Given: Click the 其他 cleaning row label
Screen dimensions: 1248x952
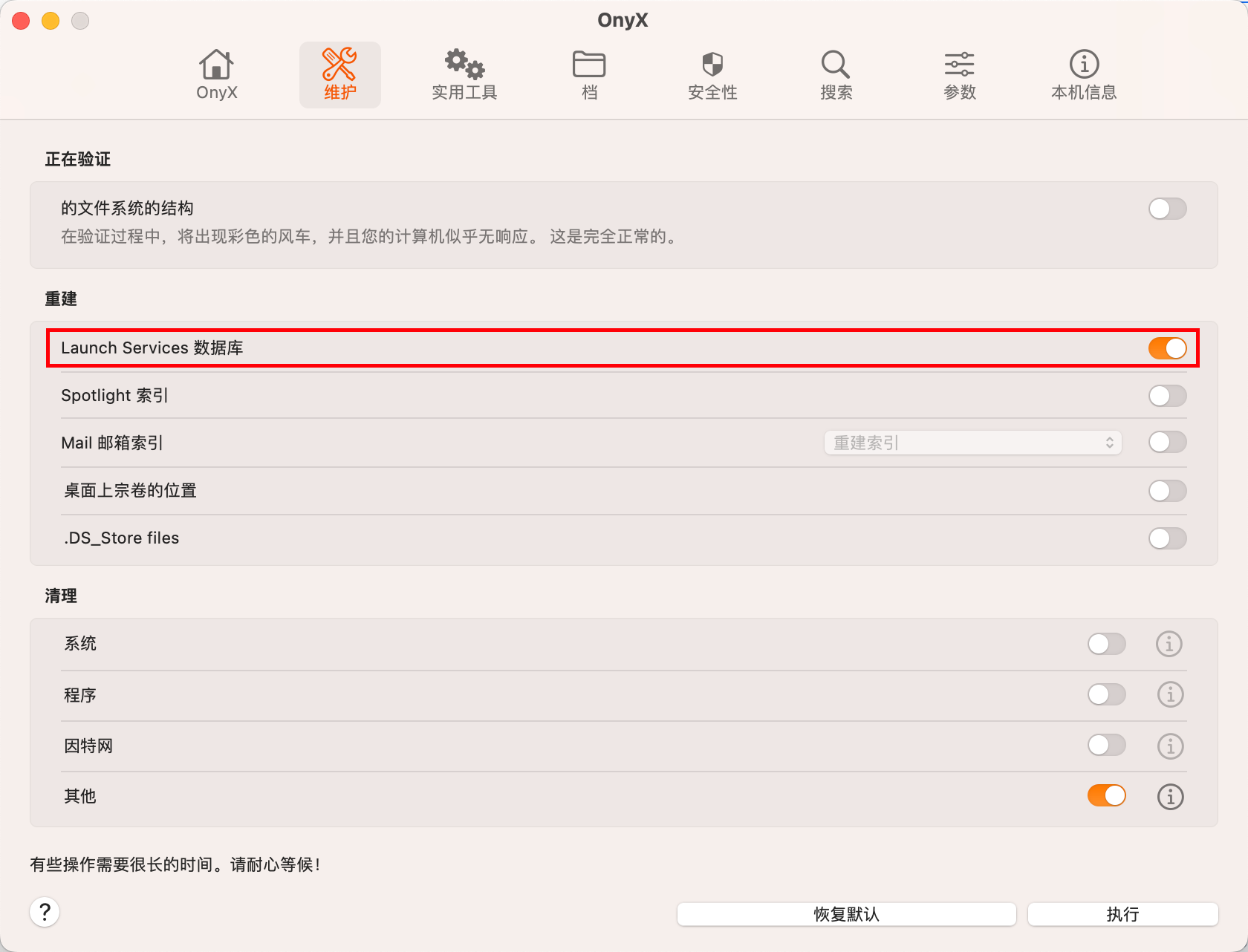Looking at the screenshot, I should pyautogui.click(x=80, y=796).
